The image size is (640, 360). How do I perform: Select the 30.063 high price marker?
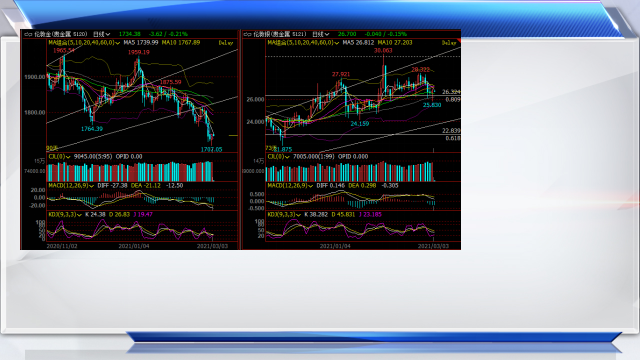point(383,51)
